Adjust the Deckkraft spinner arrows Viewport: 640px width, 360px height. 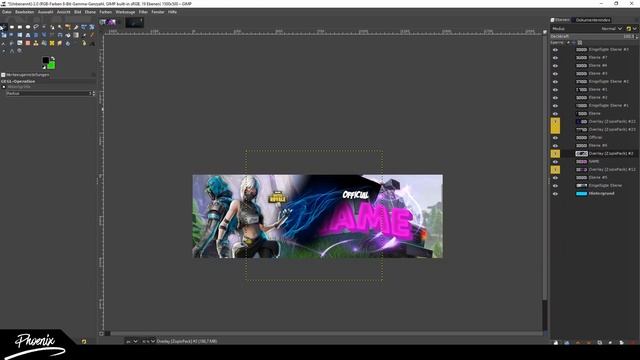[x=637, y=36]
